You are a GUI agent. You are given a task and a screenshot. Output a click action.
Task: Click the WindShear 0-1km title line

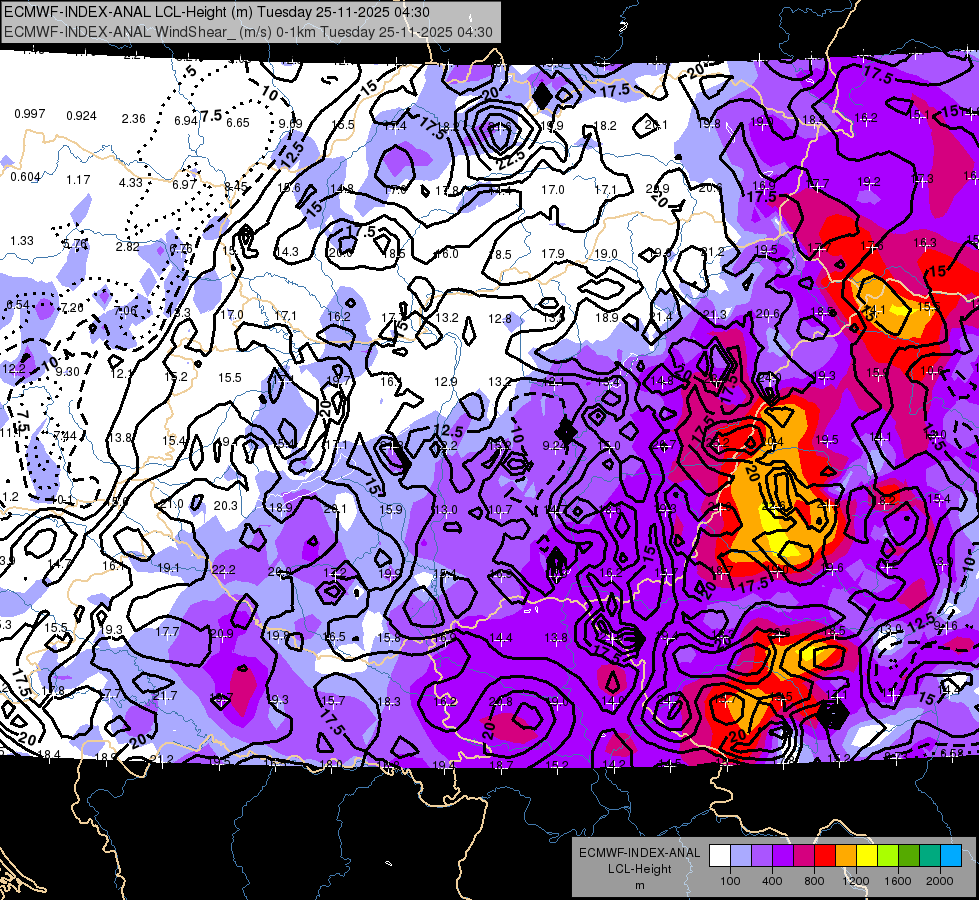(248, 32)
